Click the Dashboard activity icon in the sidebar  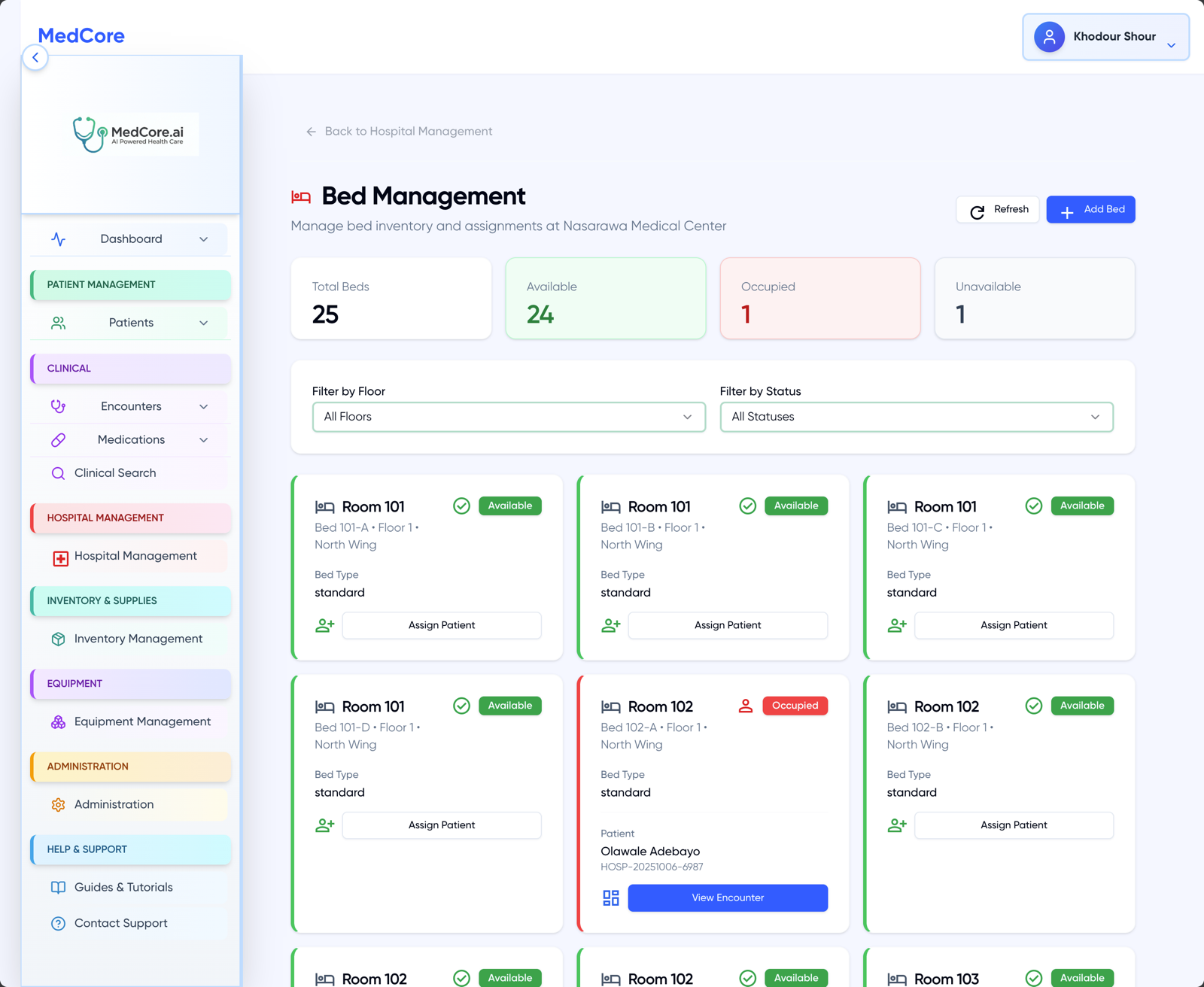pyautogui.click(x=59, y=238)
